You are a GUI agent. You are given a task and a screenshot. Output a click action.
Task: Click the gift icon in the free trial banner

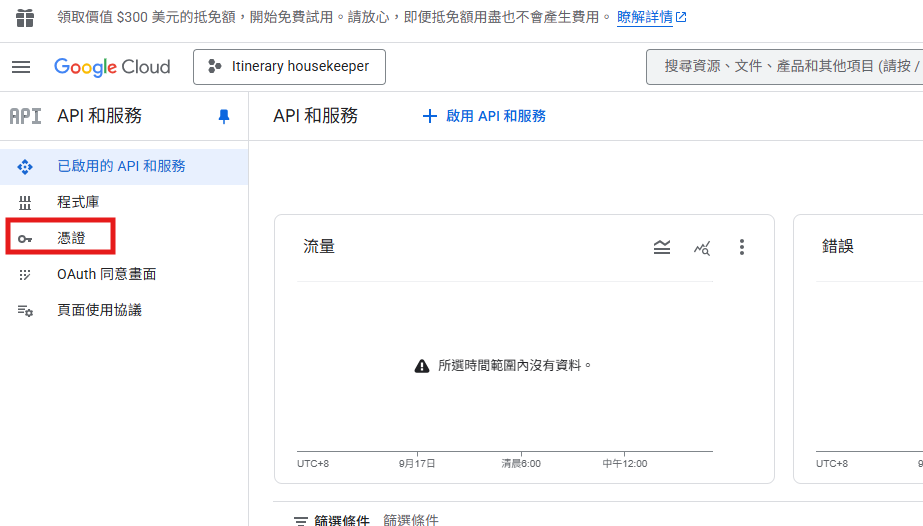click(25, 18)
